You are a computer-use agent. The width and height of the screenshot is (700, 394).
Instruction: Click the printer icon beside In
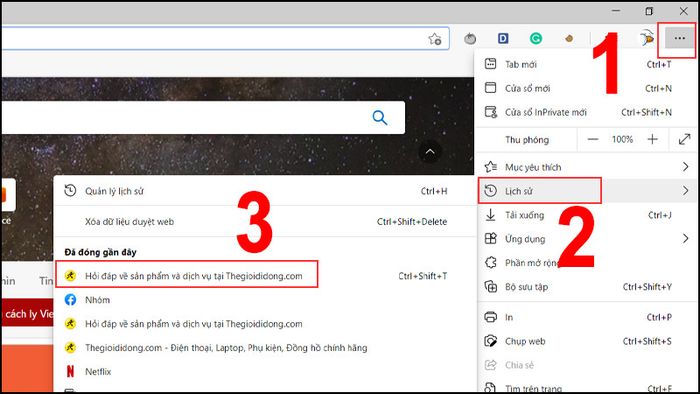(491, 317)
